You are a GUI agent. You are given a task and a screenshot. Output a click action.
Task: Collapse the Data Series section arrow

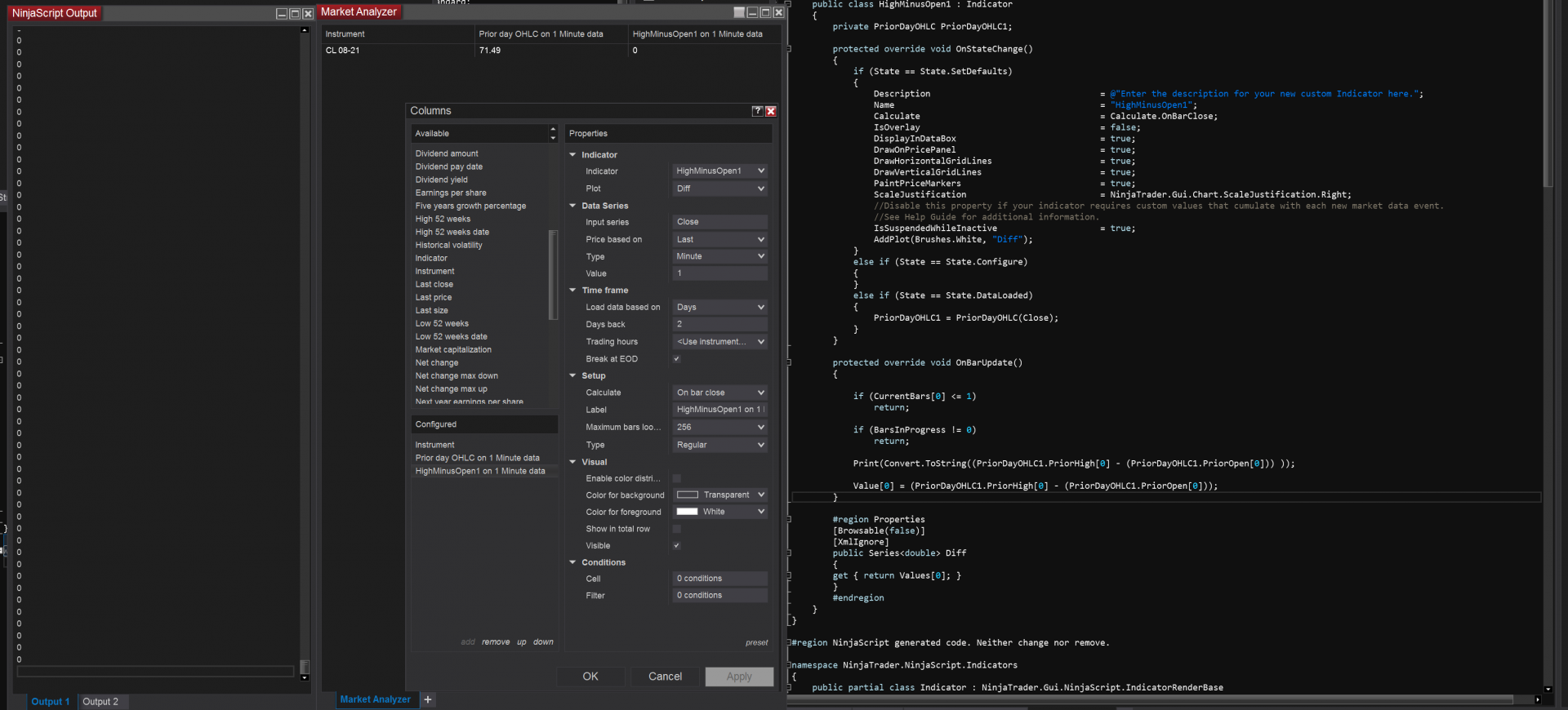(x=572, y=206)
